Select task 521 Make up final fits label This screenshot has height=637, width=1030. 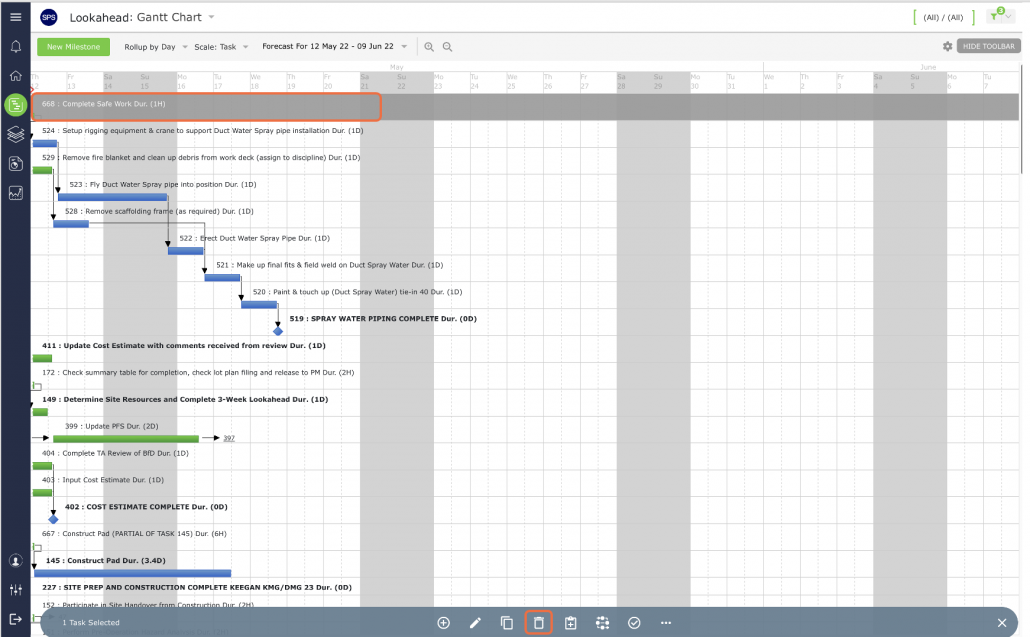pyautogui.click(x=330, y=265)
